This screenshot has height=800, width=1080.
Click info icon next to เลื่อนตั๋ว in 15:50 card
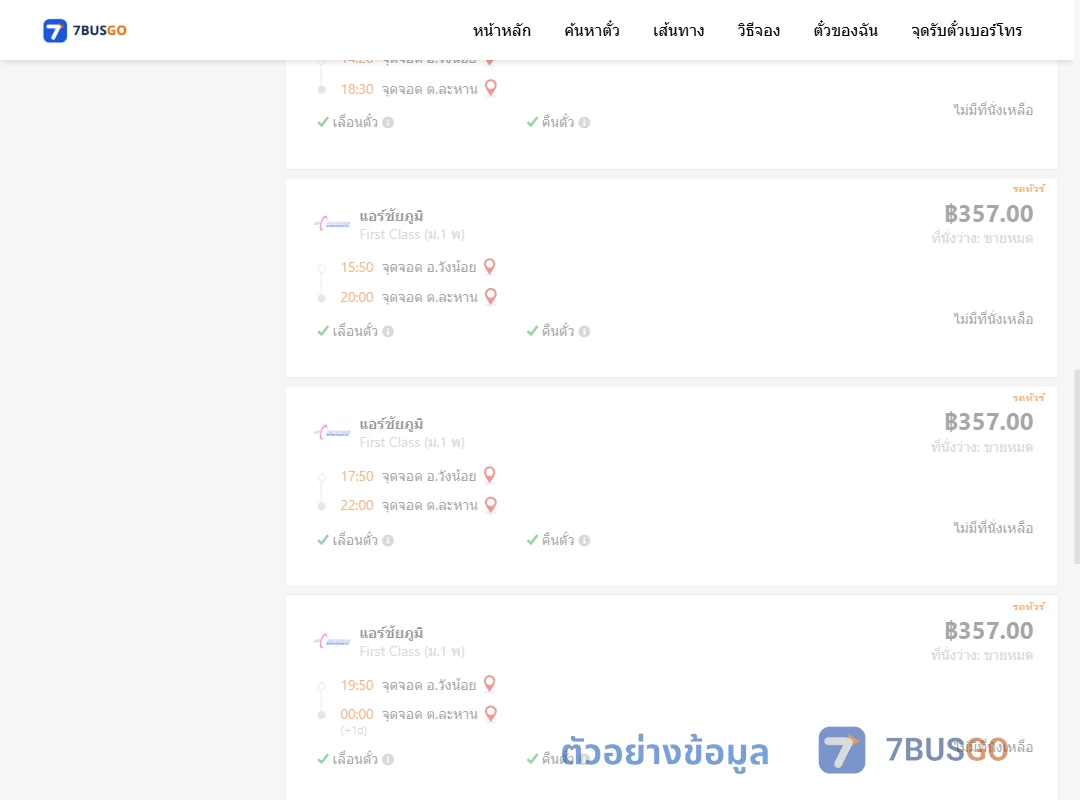(388, 331)
